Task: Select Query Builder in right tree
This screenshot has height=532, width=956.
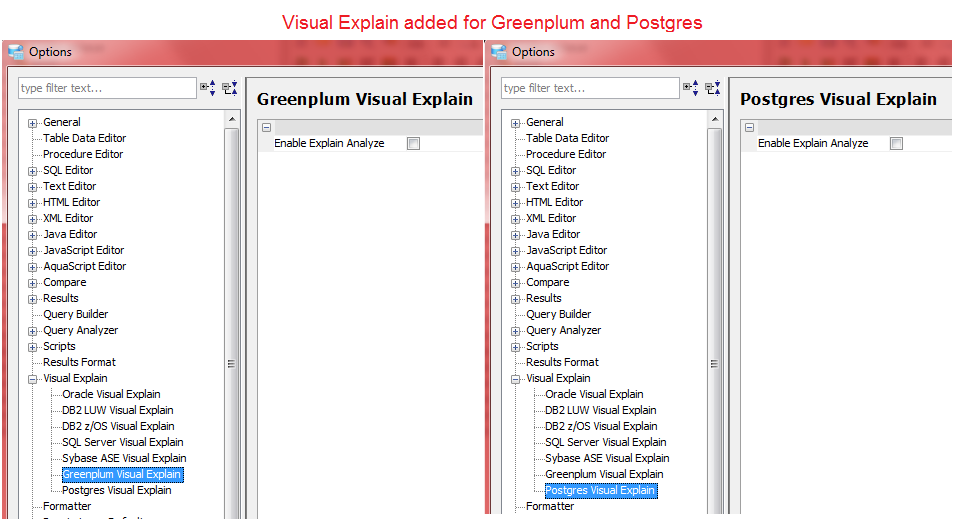Action: pyautogui.click(x=558, y=314)
